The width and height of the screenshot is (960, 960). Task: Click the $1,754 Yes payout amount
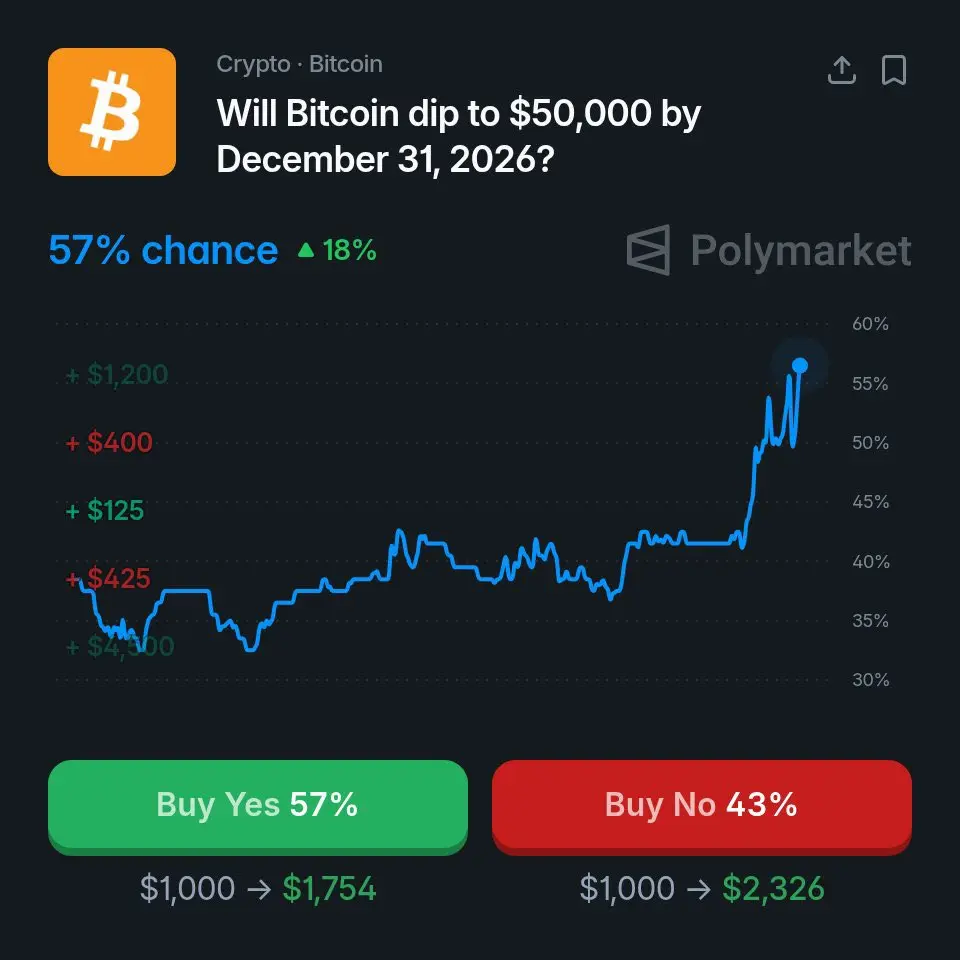click(329, 888)
